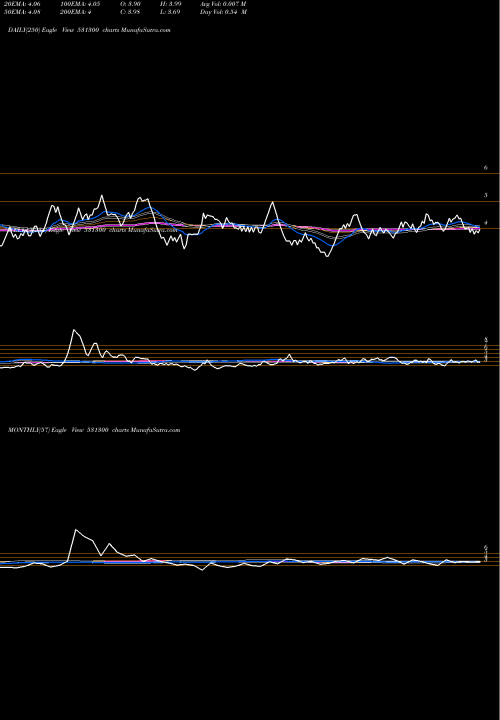Select the 50EMA value in the header
This screenshot has height=720, width=500.
[x=21, y=12]
